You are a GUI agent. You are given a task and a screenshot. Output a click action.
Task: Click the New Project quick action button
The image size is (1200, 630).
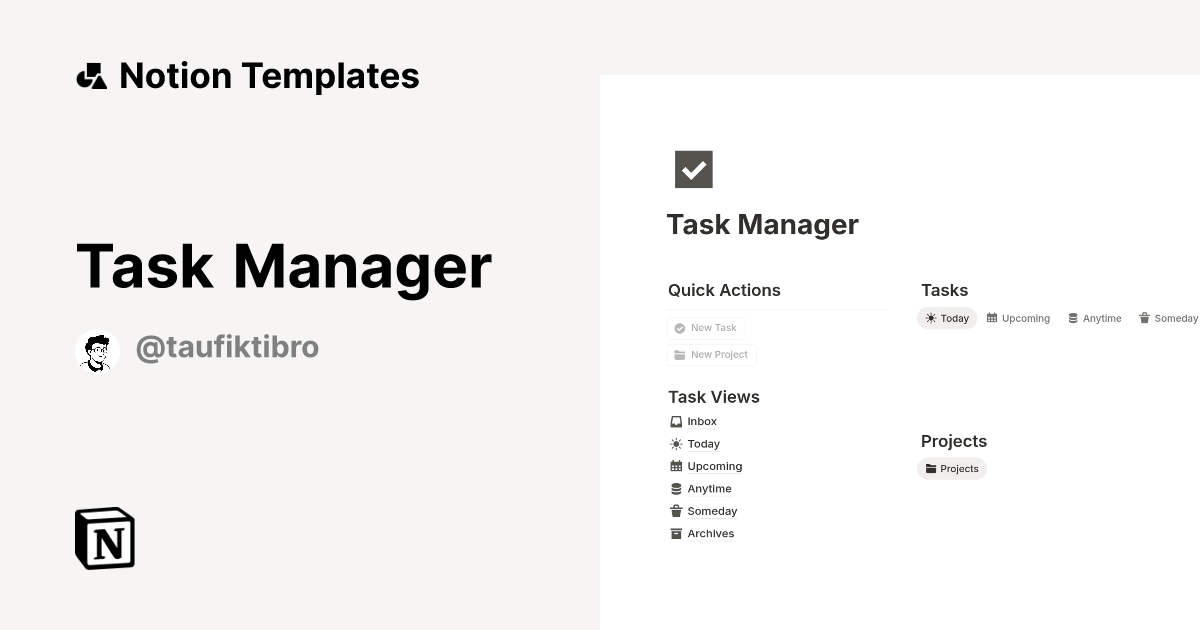(711, 354)
